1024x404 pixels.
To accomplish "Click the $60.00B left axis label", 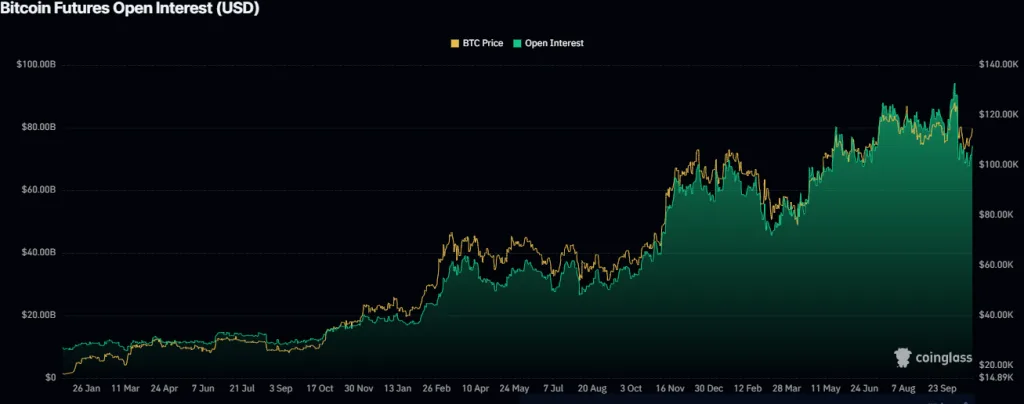I will (x=38, y=190).
